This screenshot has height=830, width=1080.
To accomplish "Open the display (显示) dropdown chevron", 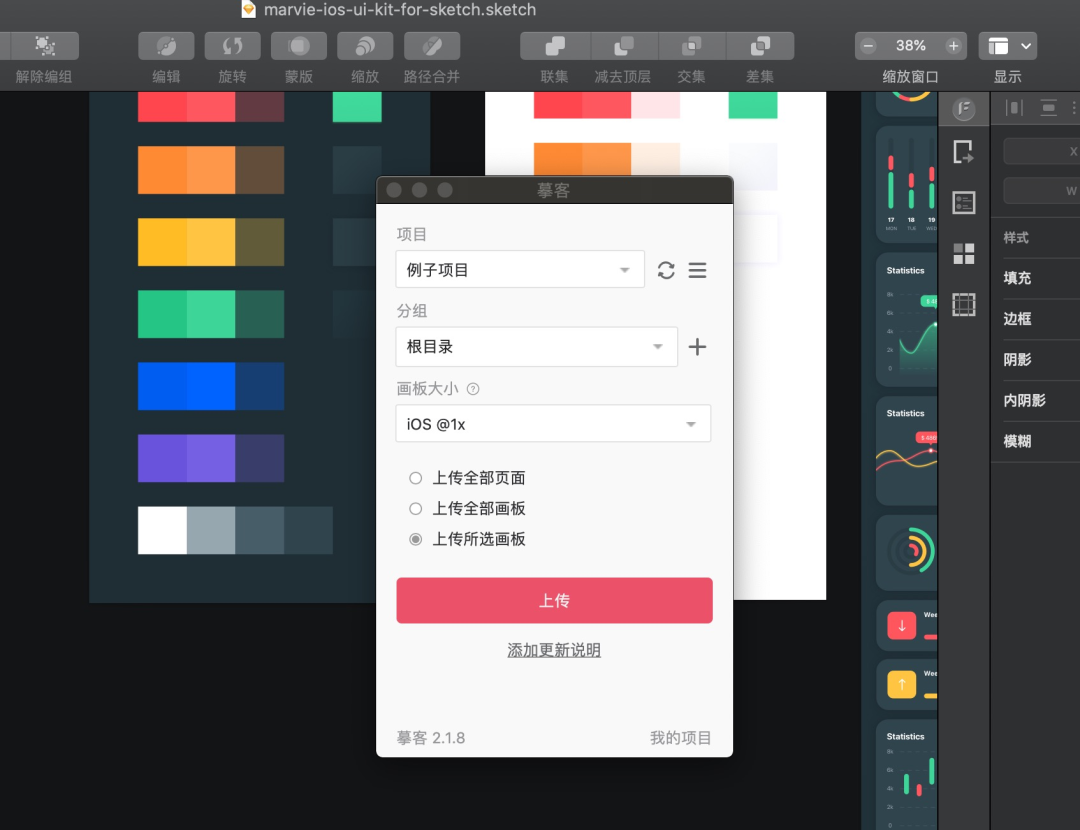I will coord(1026,46).
